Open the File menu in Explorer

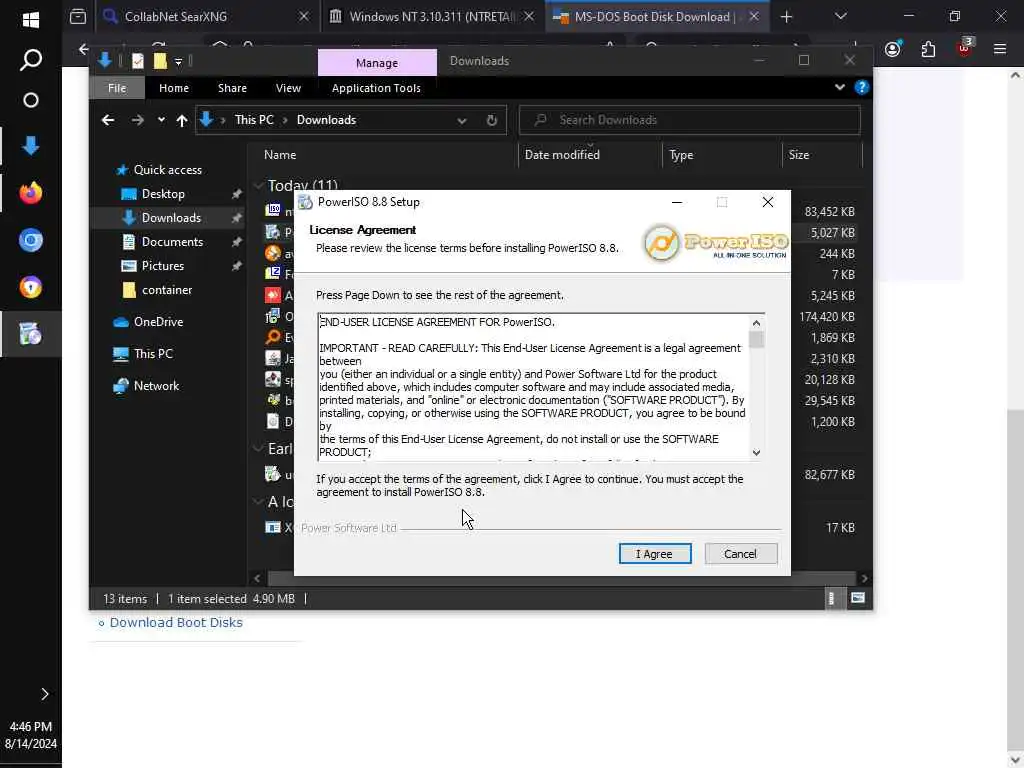(x=117, y=88)
